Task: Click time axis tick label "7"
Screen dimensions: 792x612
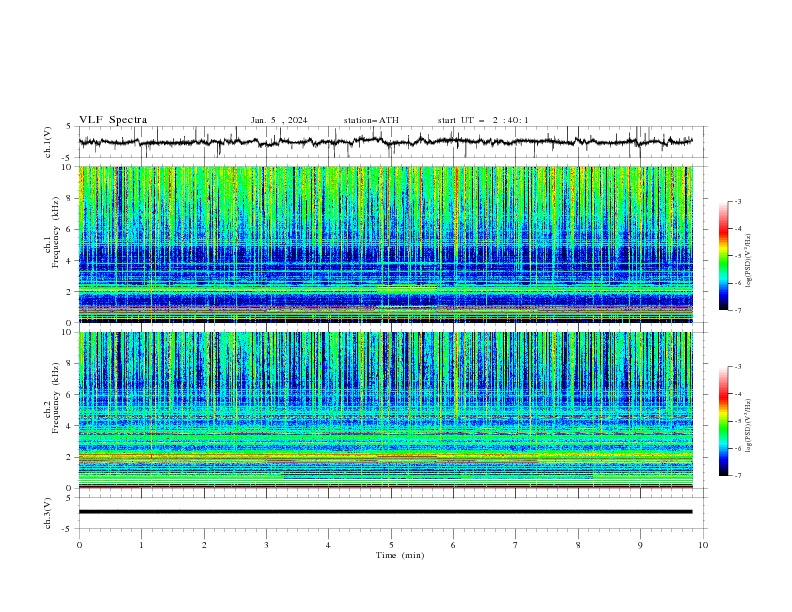Action: pyautogui.click(x=516, y=545)
